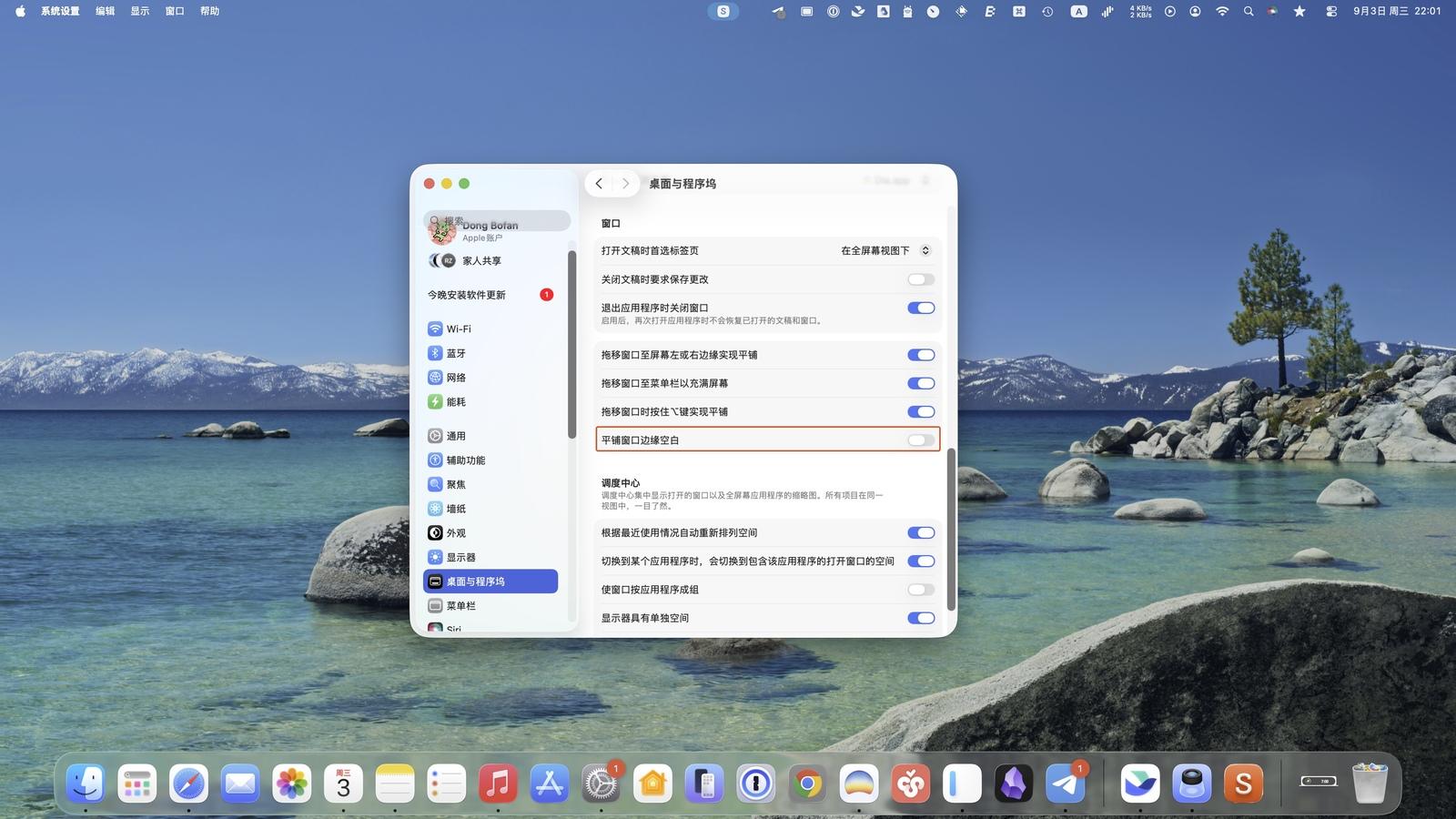Click the Control Center menu bar icon
The image size is (1456, 819).
pos(1331,12)
